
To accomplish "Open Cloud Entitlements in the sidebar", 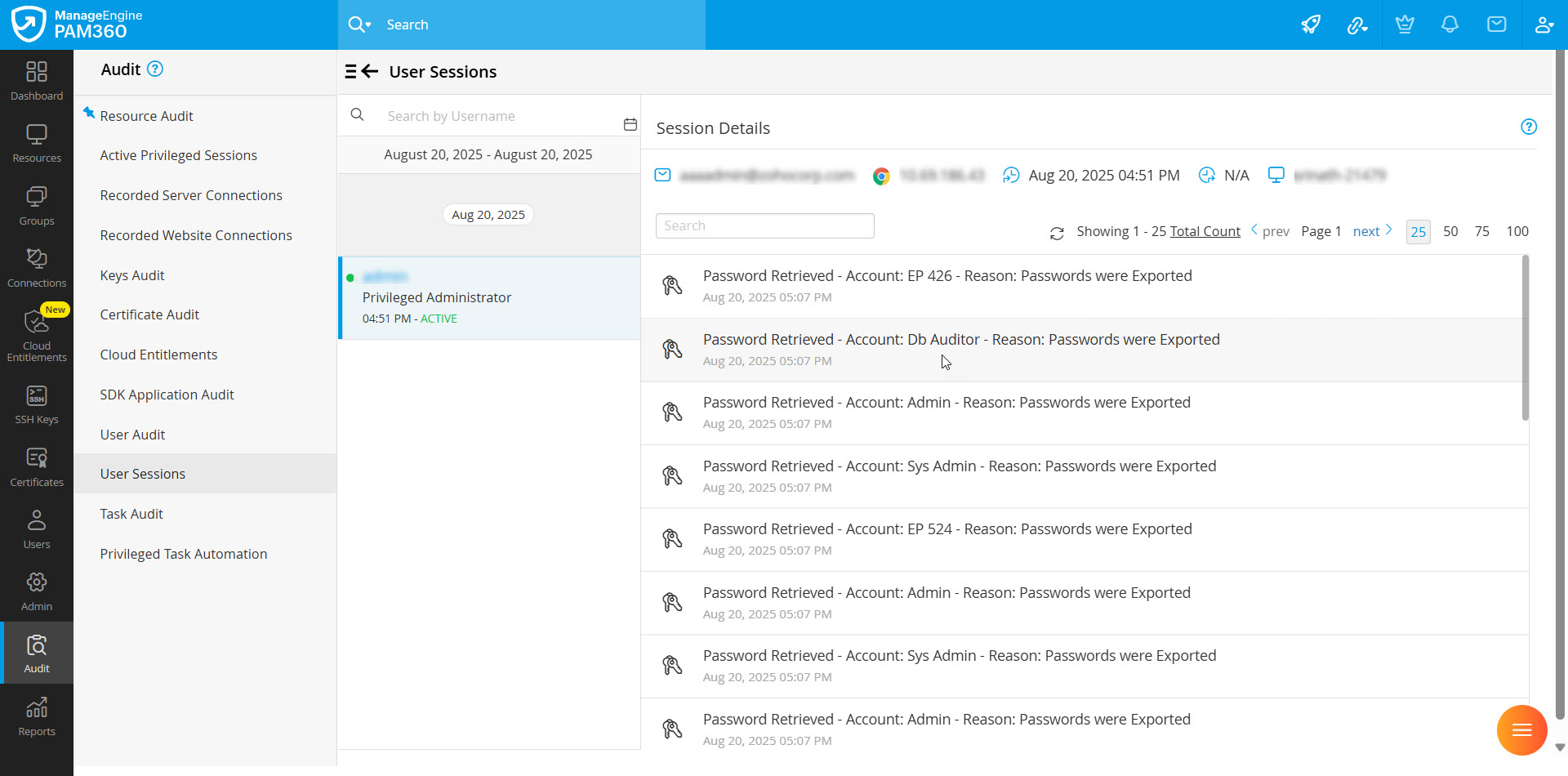I will click(x=37, y=335).
